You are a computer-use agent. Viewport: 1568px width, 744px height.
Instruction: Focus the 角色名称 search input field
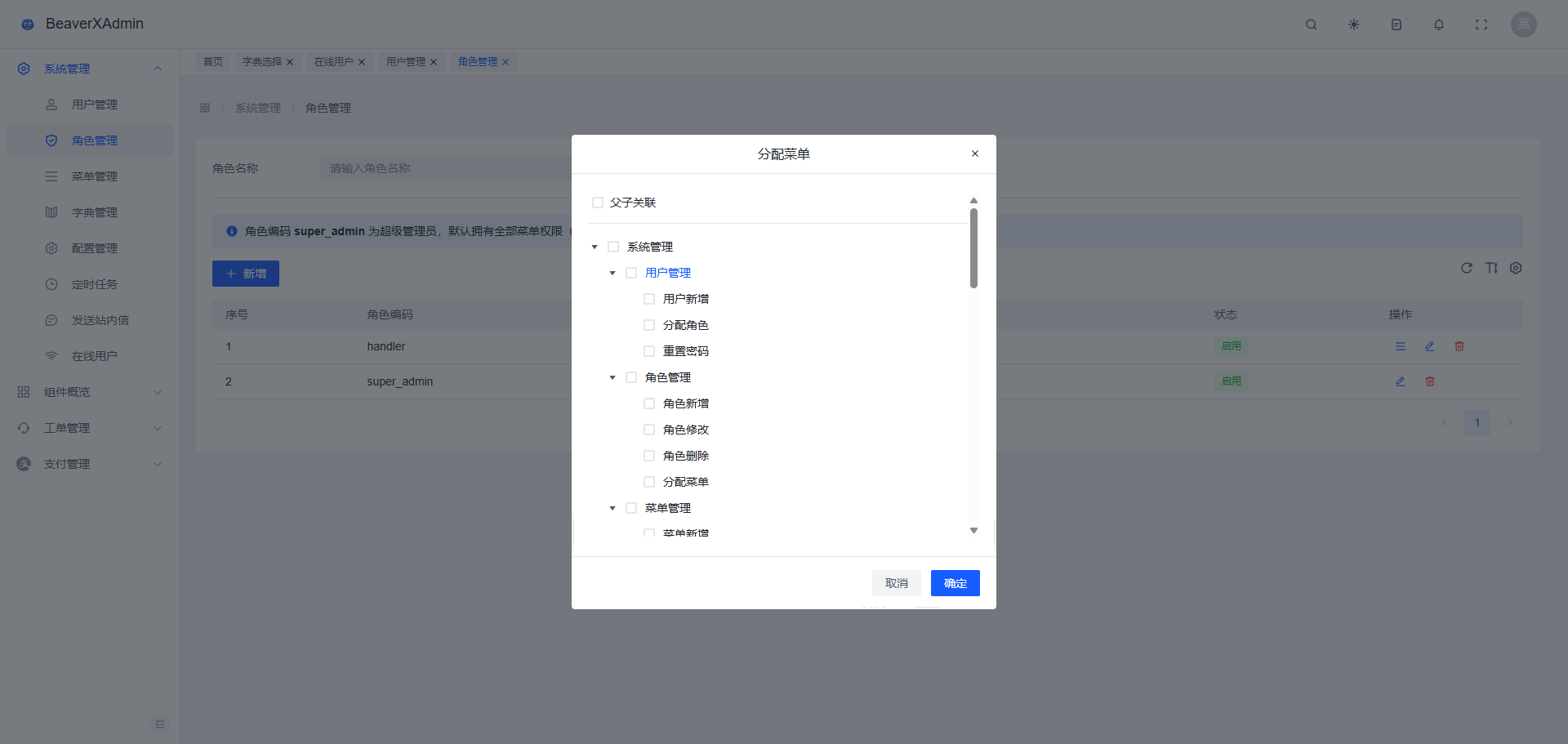coord(445,168)
